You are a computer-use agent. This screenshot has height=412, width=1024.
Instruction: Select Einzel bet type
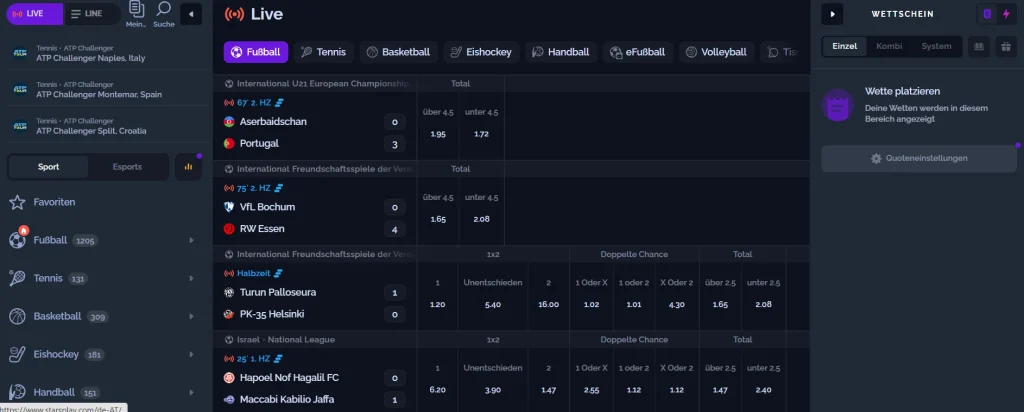point(844,47)
